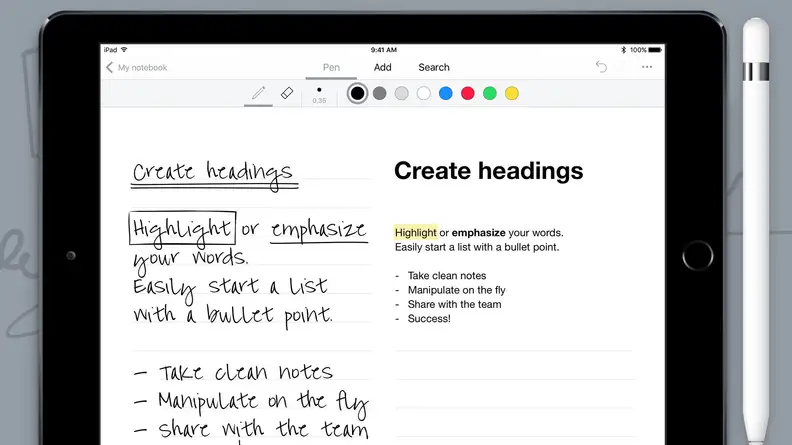Tap handwritten line 'with a bullet point.'

233,316
